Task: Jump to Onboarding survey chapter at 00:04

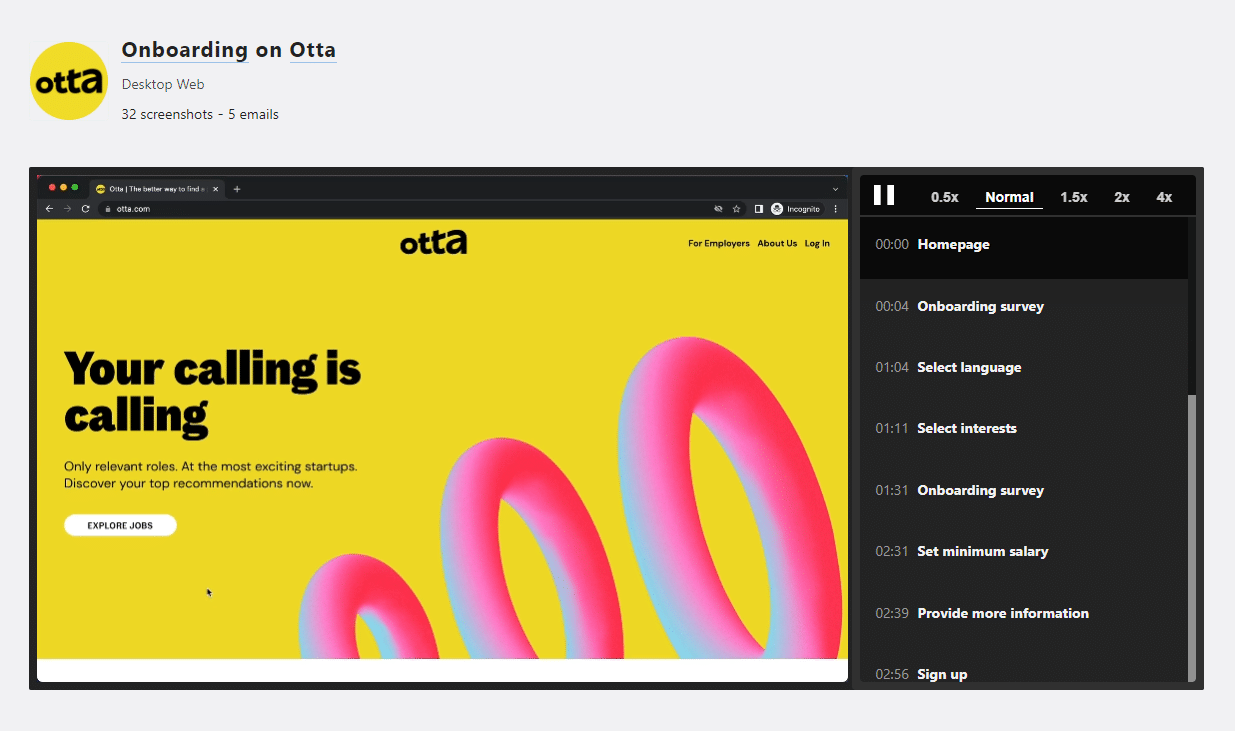Action: [1024, 307]
